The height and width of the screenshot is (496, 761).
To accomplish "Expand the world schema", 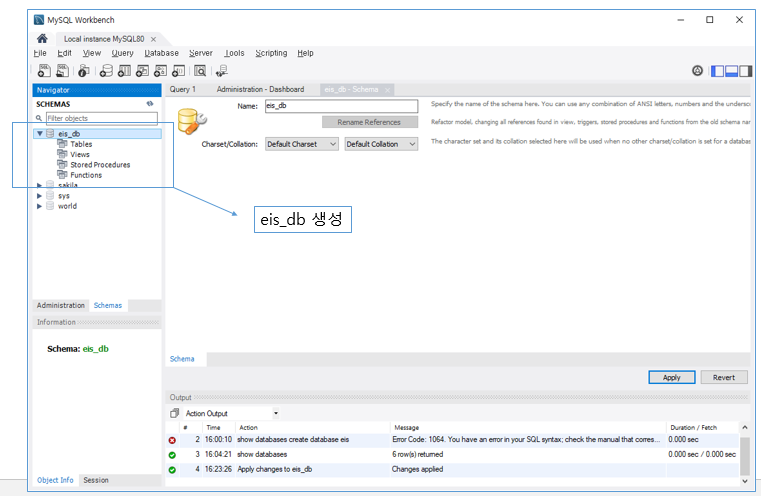I will point(39,206).
